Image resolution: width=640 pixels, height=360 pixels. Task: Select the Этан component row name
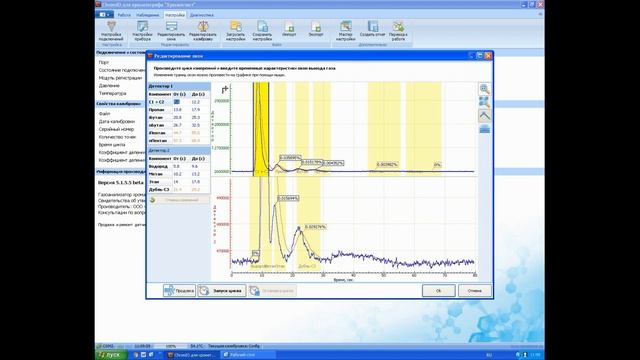click(154, 182)
